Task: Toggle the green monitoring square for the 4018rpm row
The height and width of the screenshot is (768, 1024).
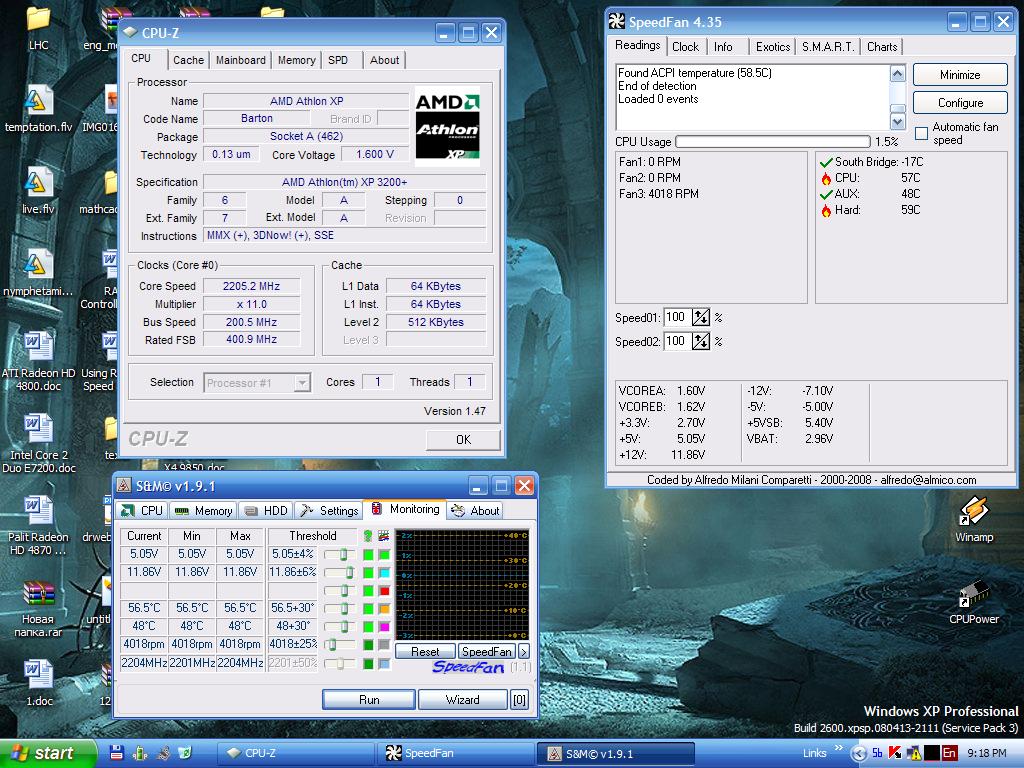Action: tap(368, 644)
